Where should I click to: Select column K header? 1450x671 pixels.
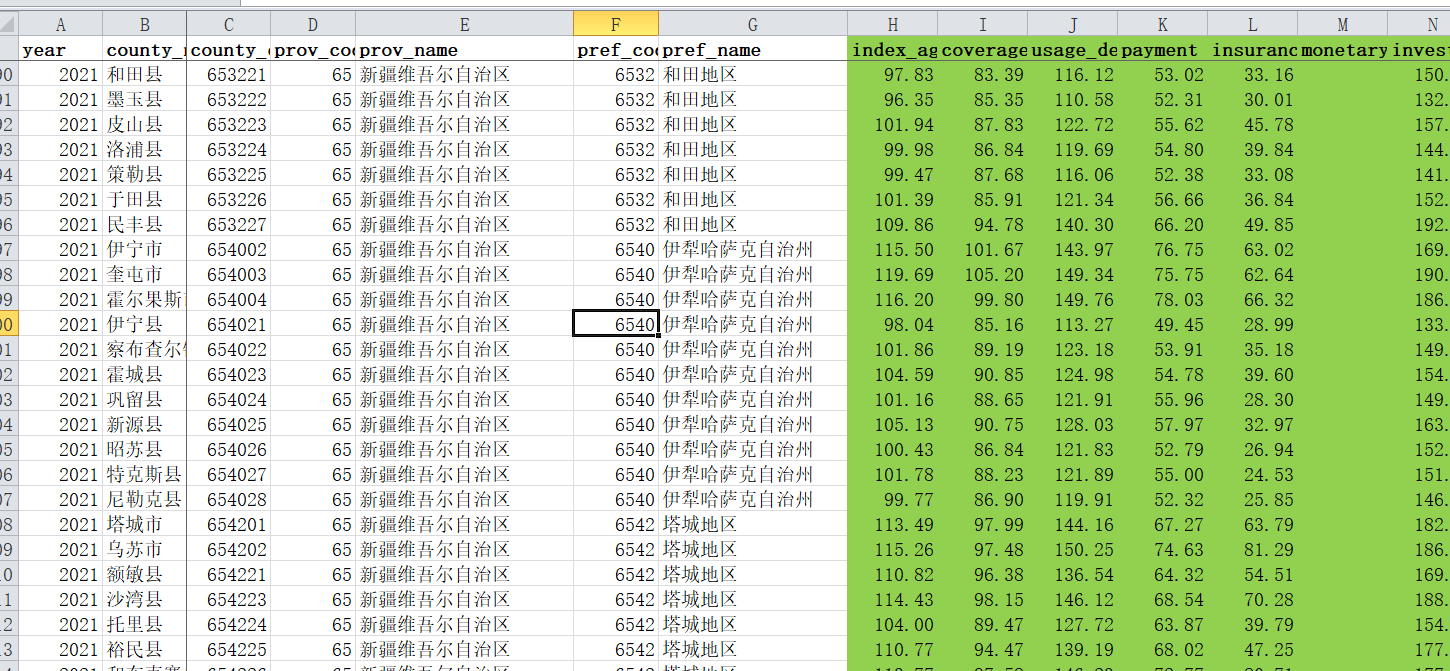pyautogui.click(x=1163, y=24)
